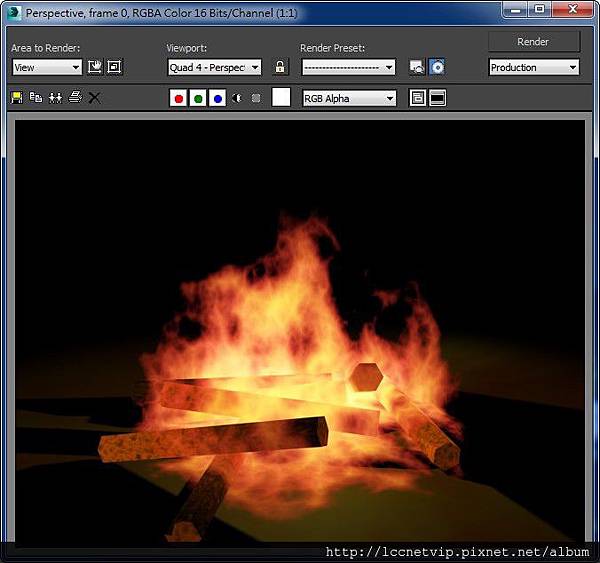Click the Print Image icon
This screenshot has width=600, height=563.
coord(74,98)
